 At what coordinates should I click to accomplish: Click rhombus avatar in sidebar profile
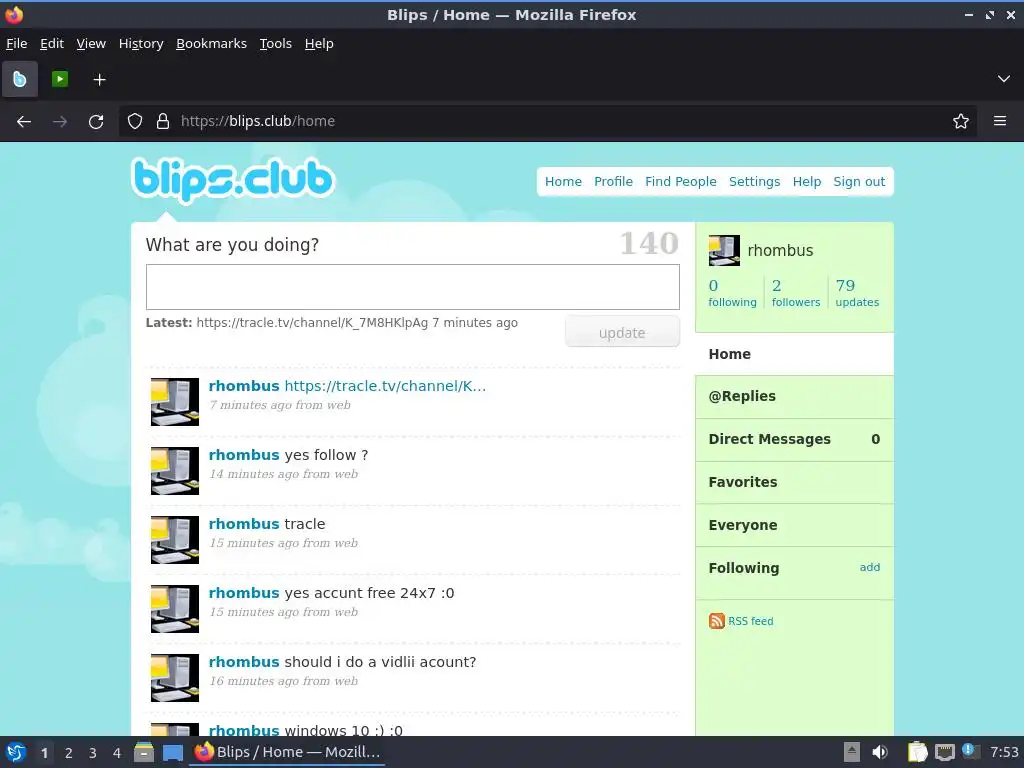point(724,251)
